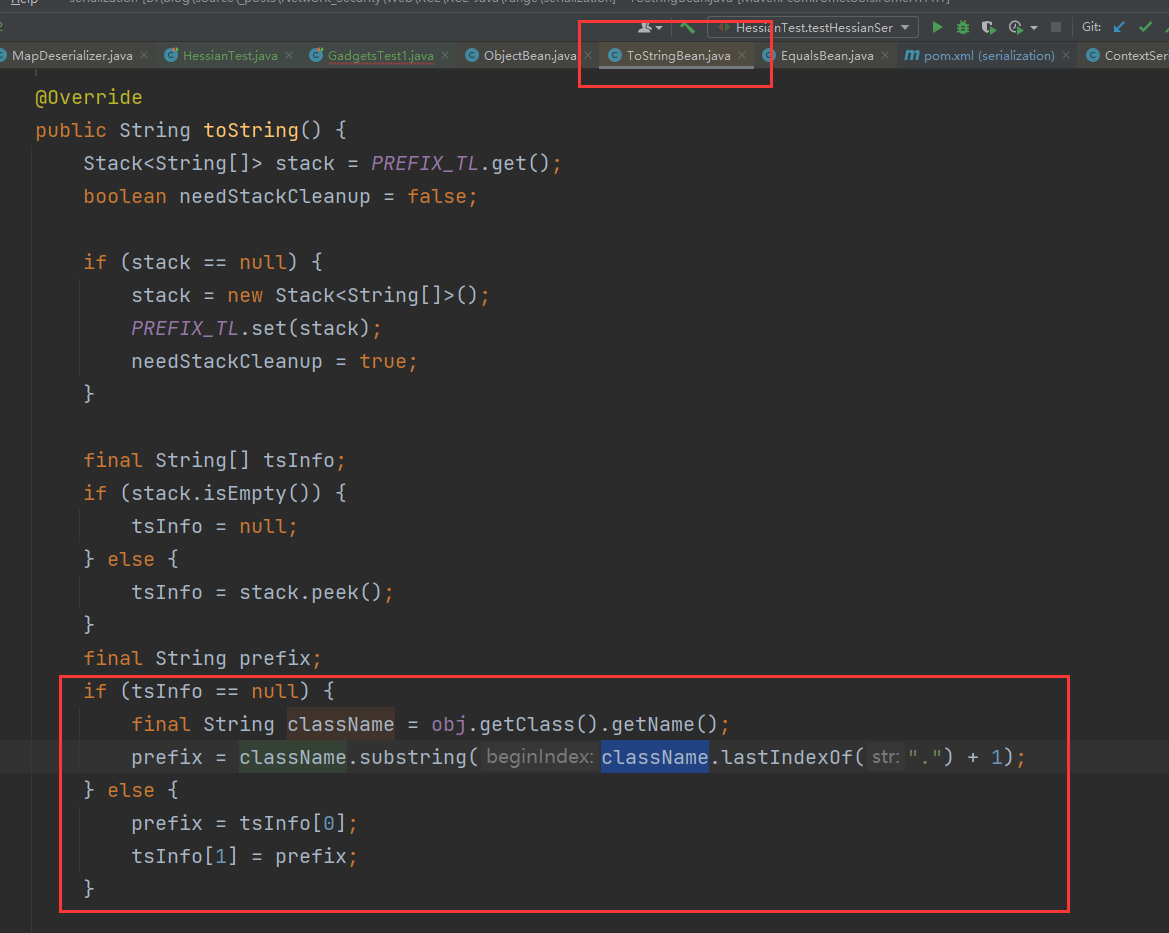Click the Maven icon on pom.xml tab
Image resolution: width=1169 pixels, height=933 pixels.
point(911,55)
